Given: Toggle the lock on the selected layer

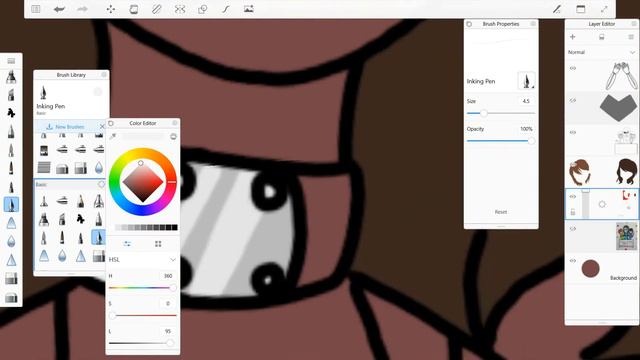Looking at the screenshot, I should click(573, 212).
